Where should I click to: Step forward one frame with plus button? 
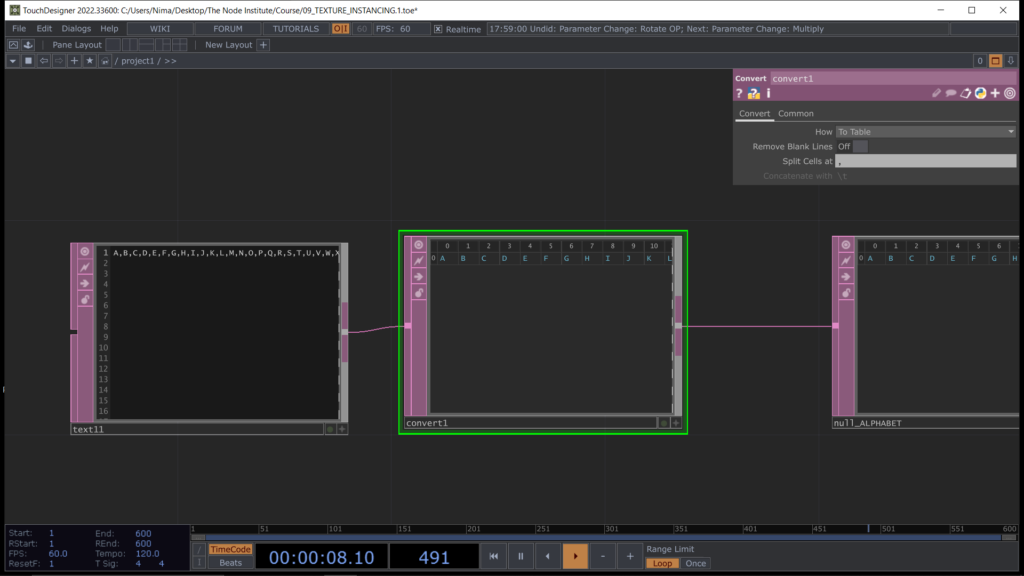(x=630, y=556)
